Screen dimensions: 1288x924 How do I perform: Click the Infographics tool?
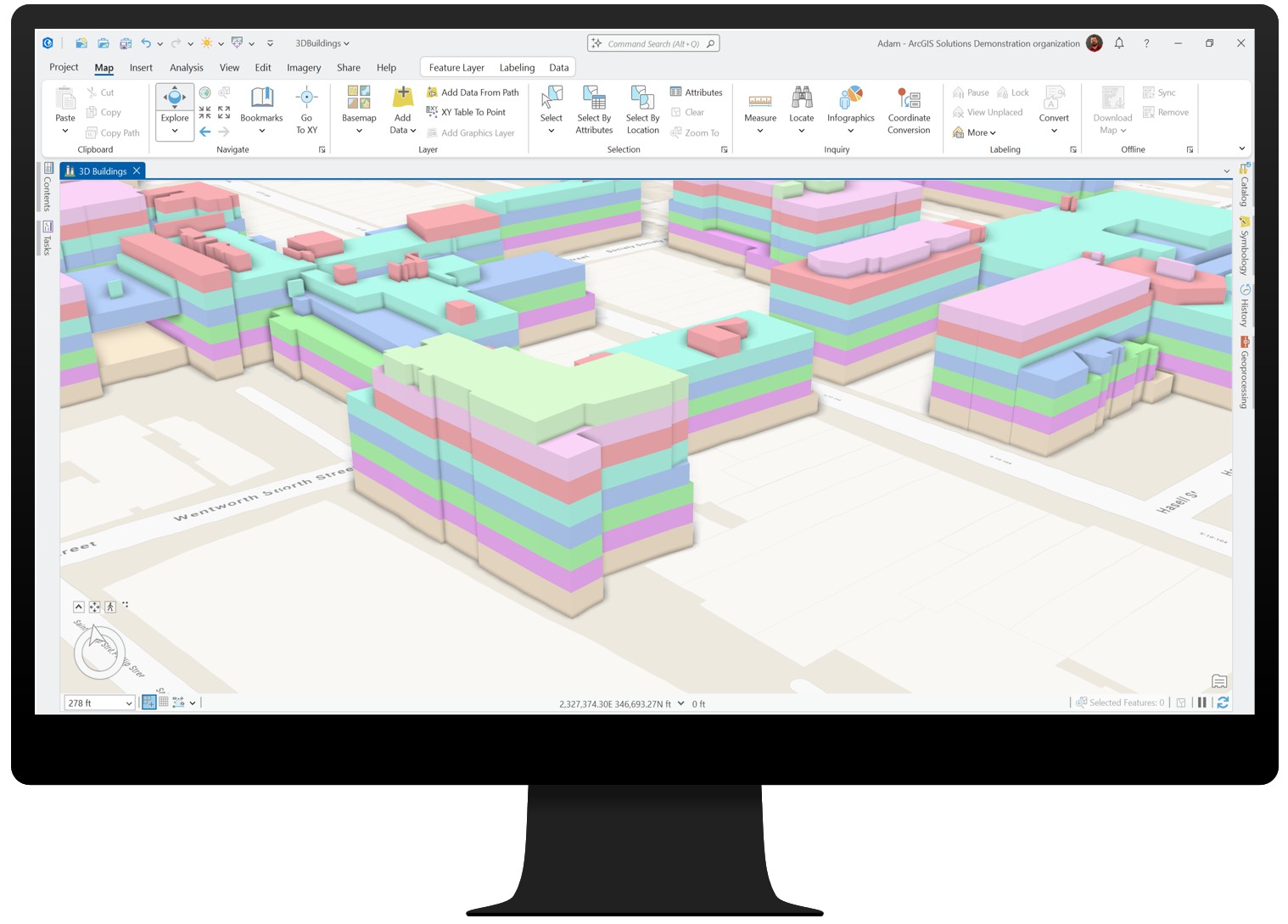click(850, 109)
